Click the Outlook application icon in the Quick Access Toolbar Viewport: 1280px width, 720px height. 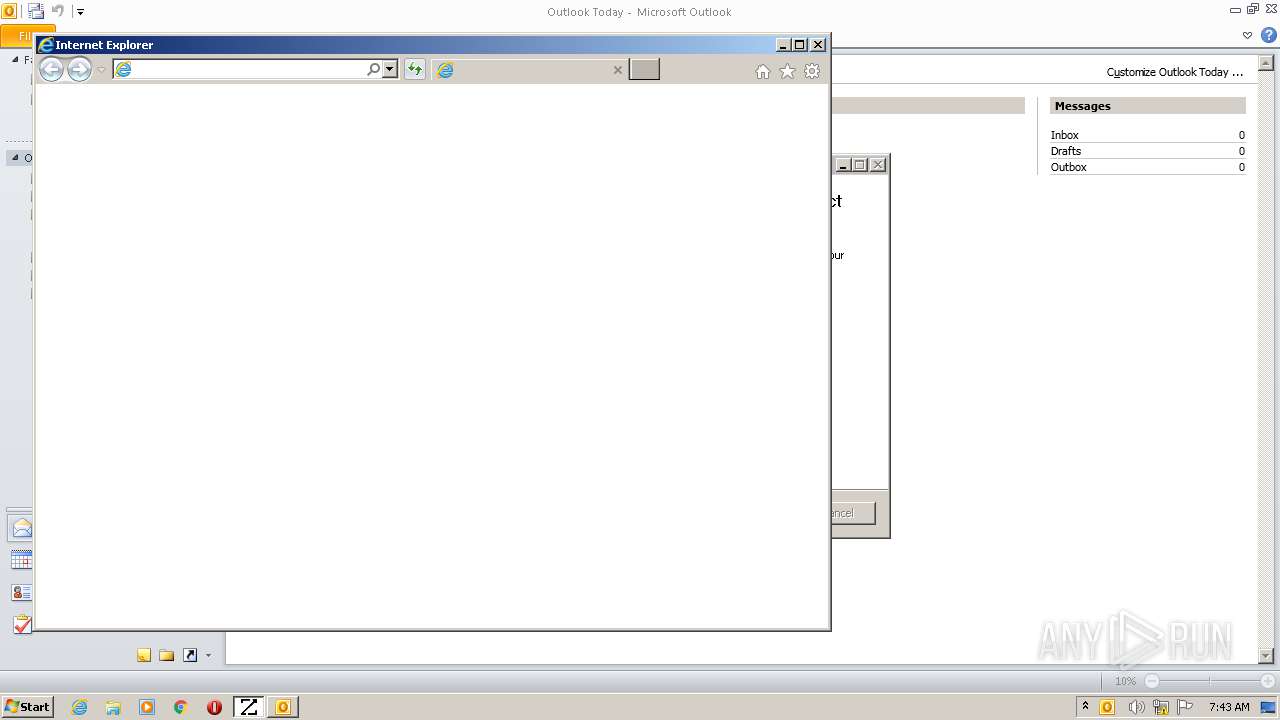(9, 12)
